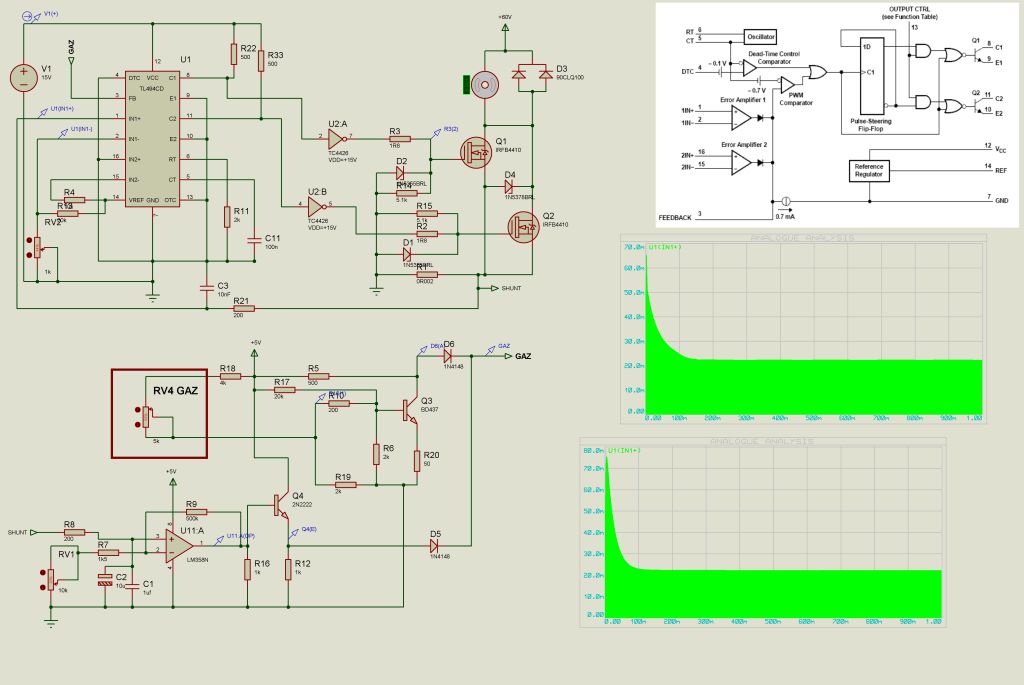
Task: Click the D3 90CLQ100 dual diode
Action: 529,72
